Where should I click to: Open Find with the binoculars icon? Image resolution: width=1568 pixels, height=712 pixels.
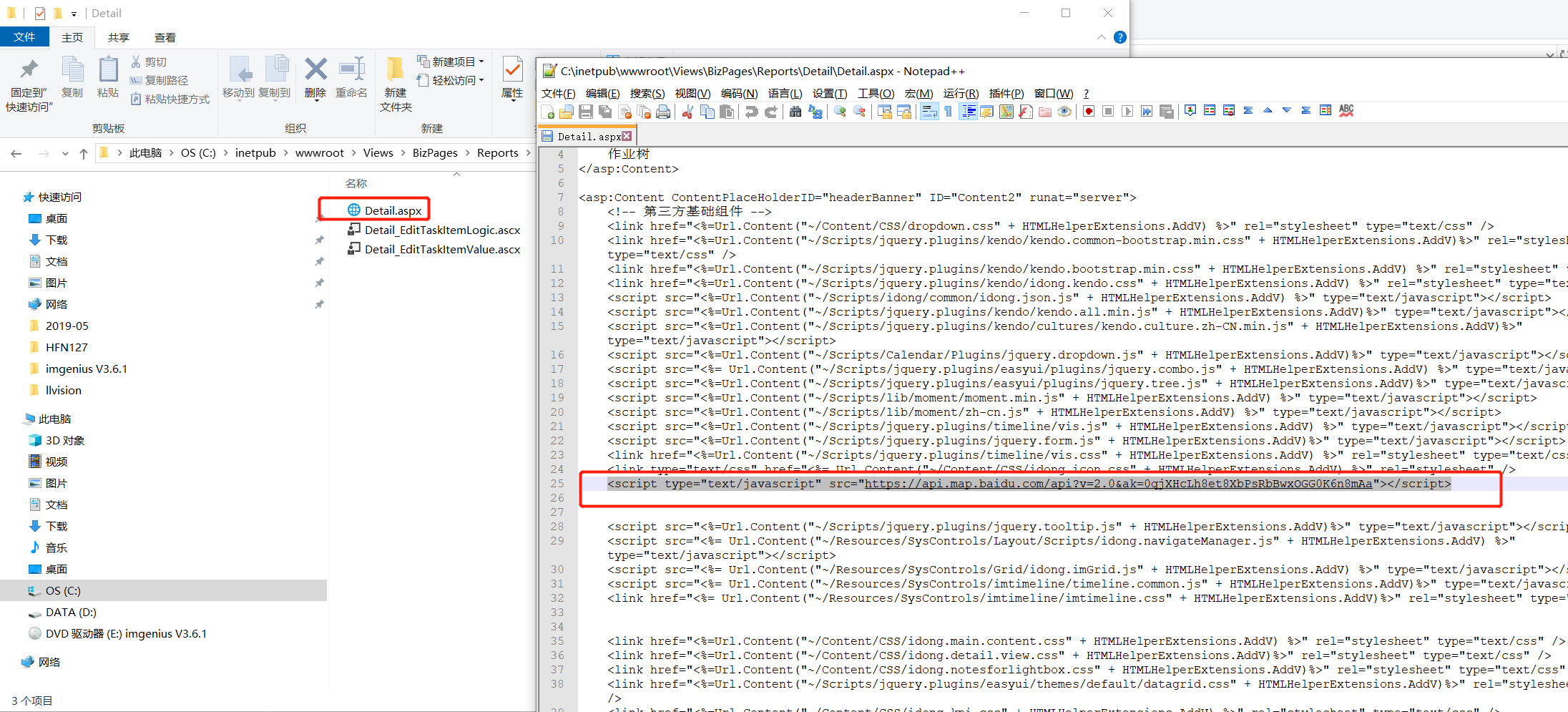click(795, 112)
